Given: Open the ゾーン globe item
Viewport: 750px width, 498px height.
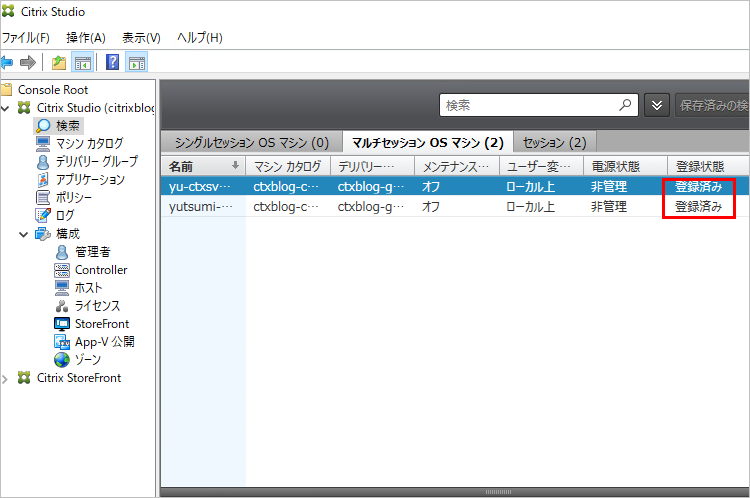Looking at the screenshot, I should [x=87, y=360].
